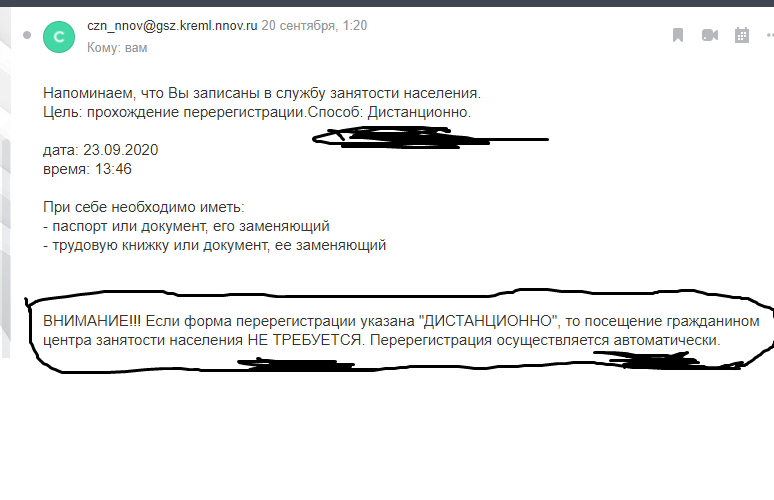774x500 pixels.
Task: Expand the Кому: вам recipient details
Action: (x=117, y=48)
